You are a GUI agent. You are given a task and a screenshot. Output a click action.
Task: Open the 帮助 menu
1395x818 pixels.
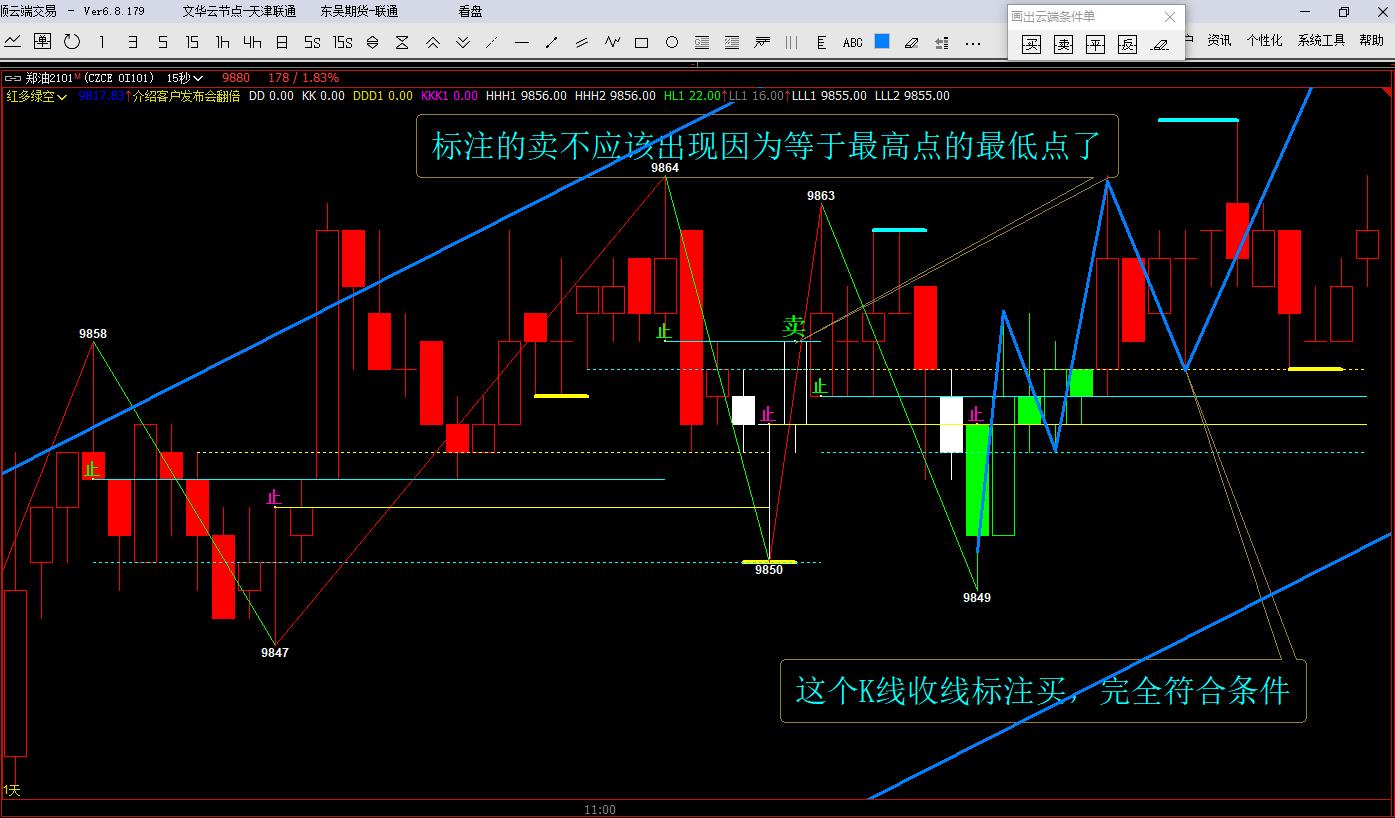coord(1371,40)
